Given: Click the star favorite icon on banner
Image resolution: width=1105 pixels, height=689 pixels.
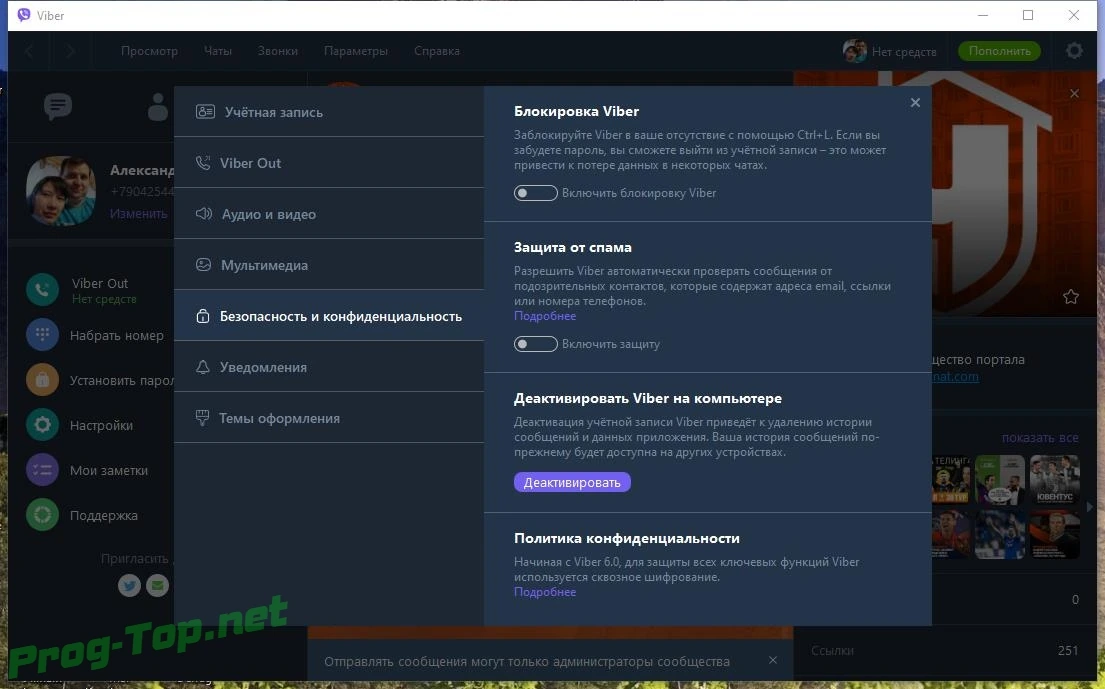Looking at the screenshot, I should coord(1070,297).
